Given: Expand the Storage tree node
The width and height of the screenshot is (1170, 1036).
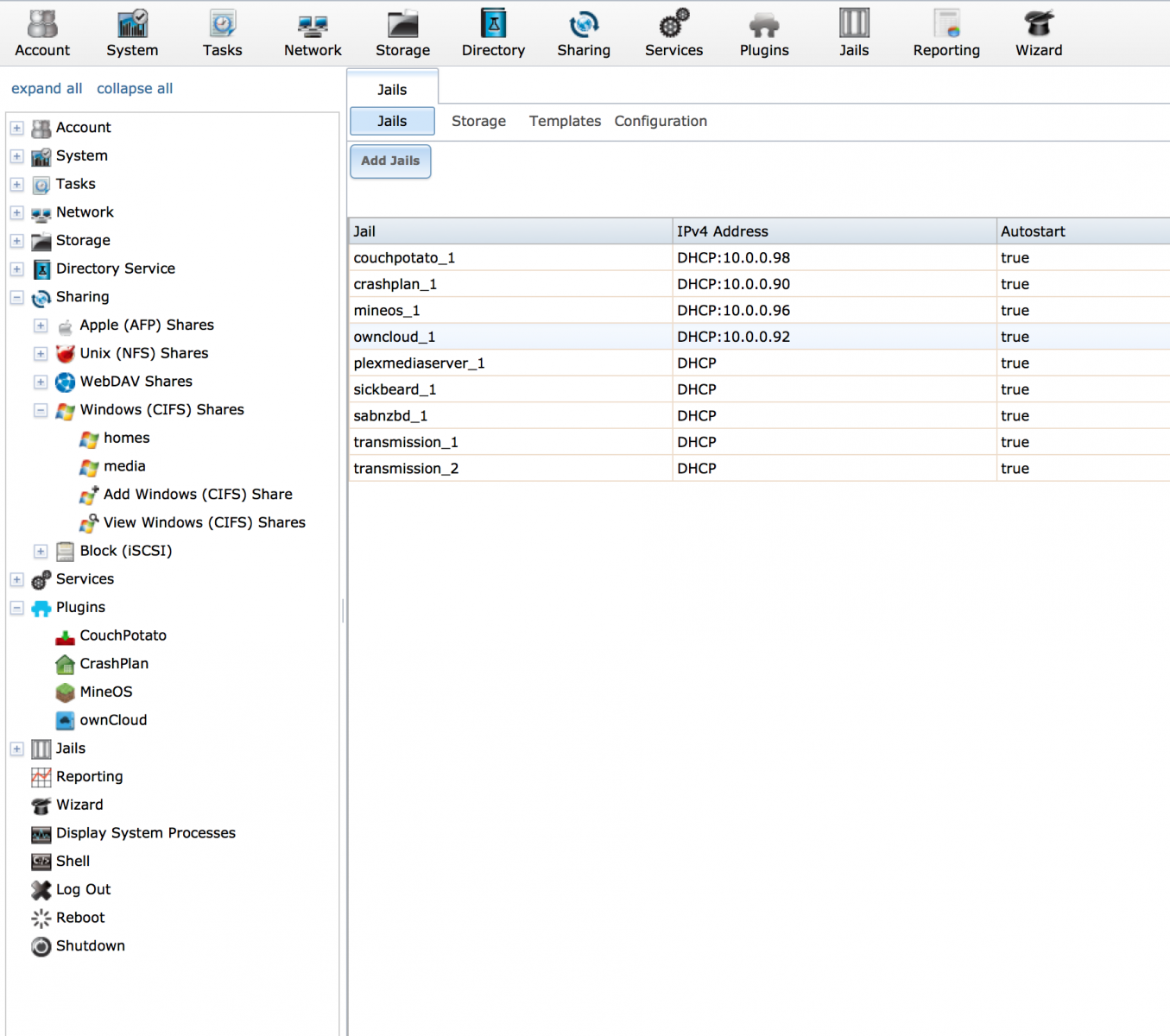Looking at the screenshot, I should pos(16,241).
